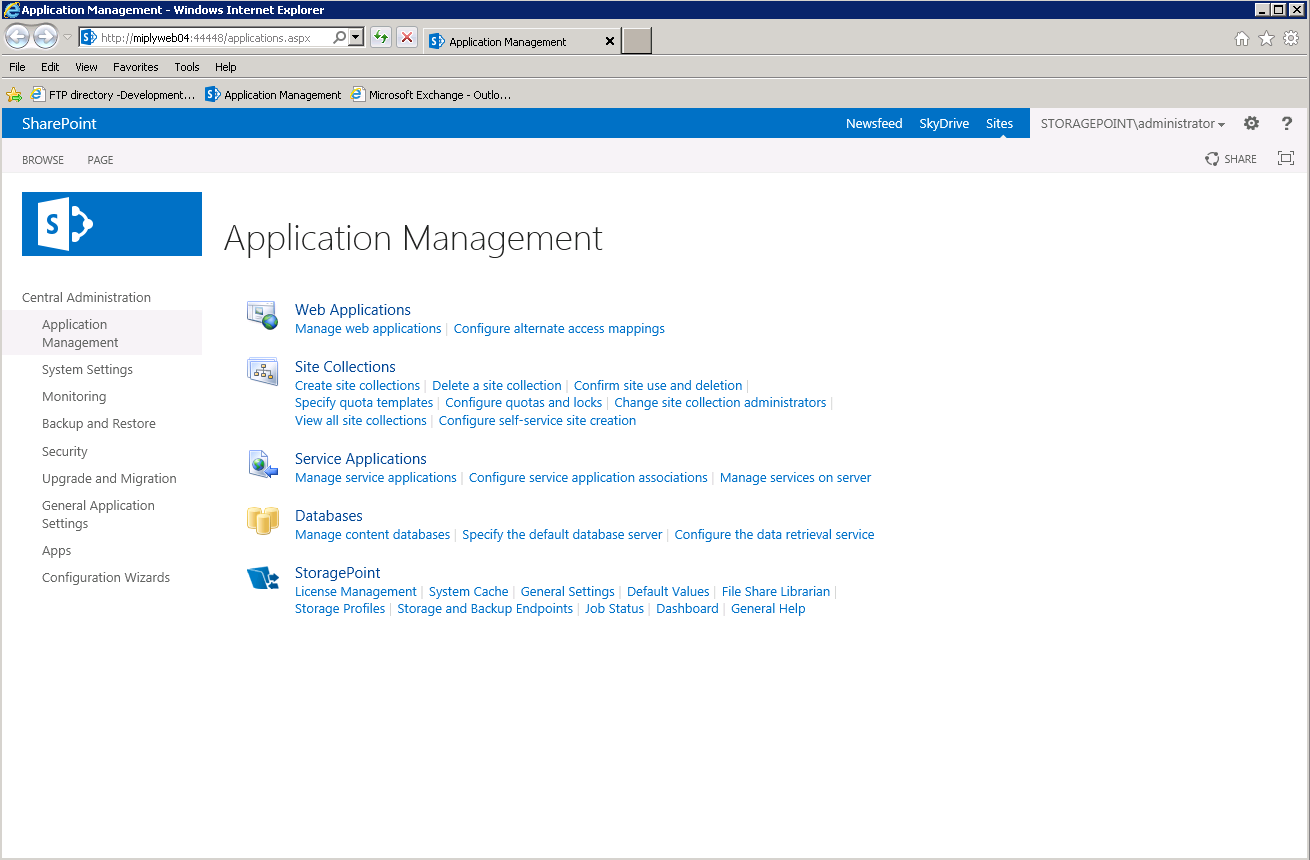Image resolution: width=1310 pixels, height=860 pixels.
Task: Open Storage Profiles link
Action: pos(340,608)
